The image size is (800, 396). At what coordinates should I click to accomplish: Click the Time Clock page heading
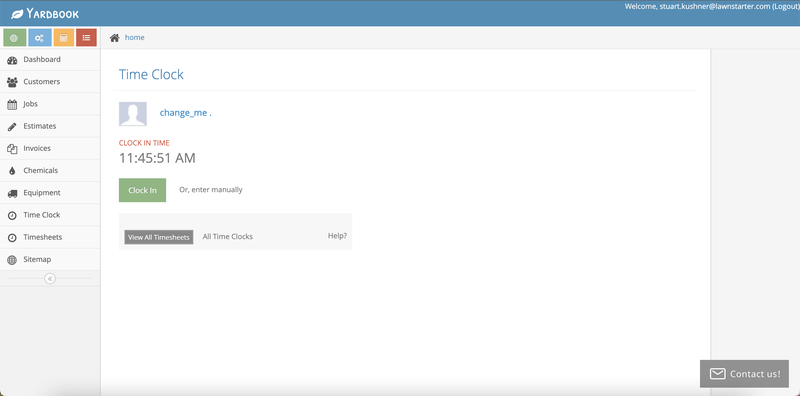151,75
